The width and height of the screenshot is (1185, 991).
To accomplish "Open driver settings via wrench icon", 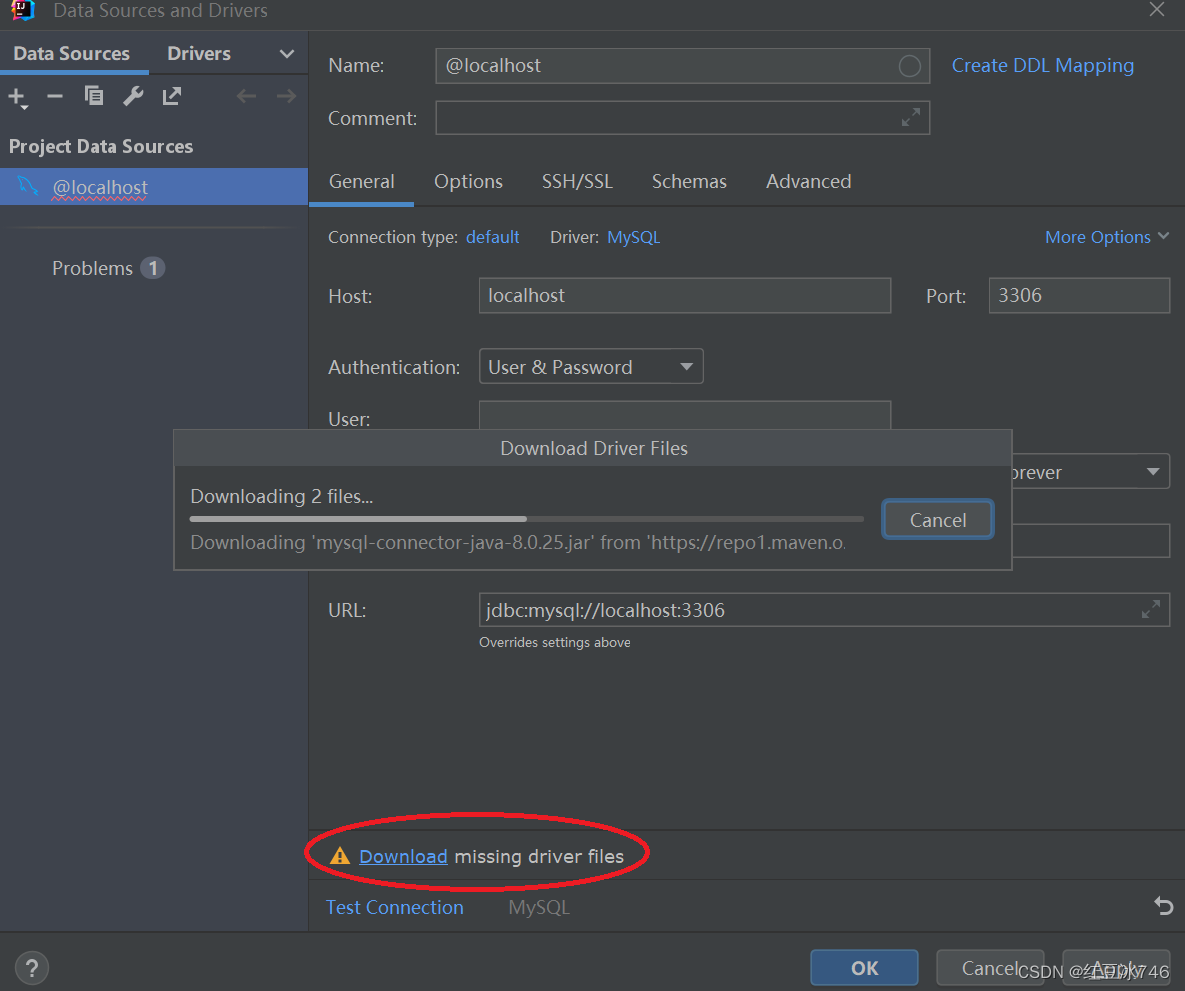I will coord(133,96).
